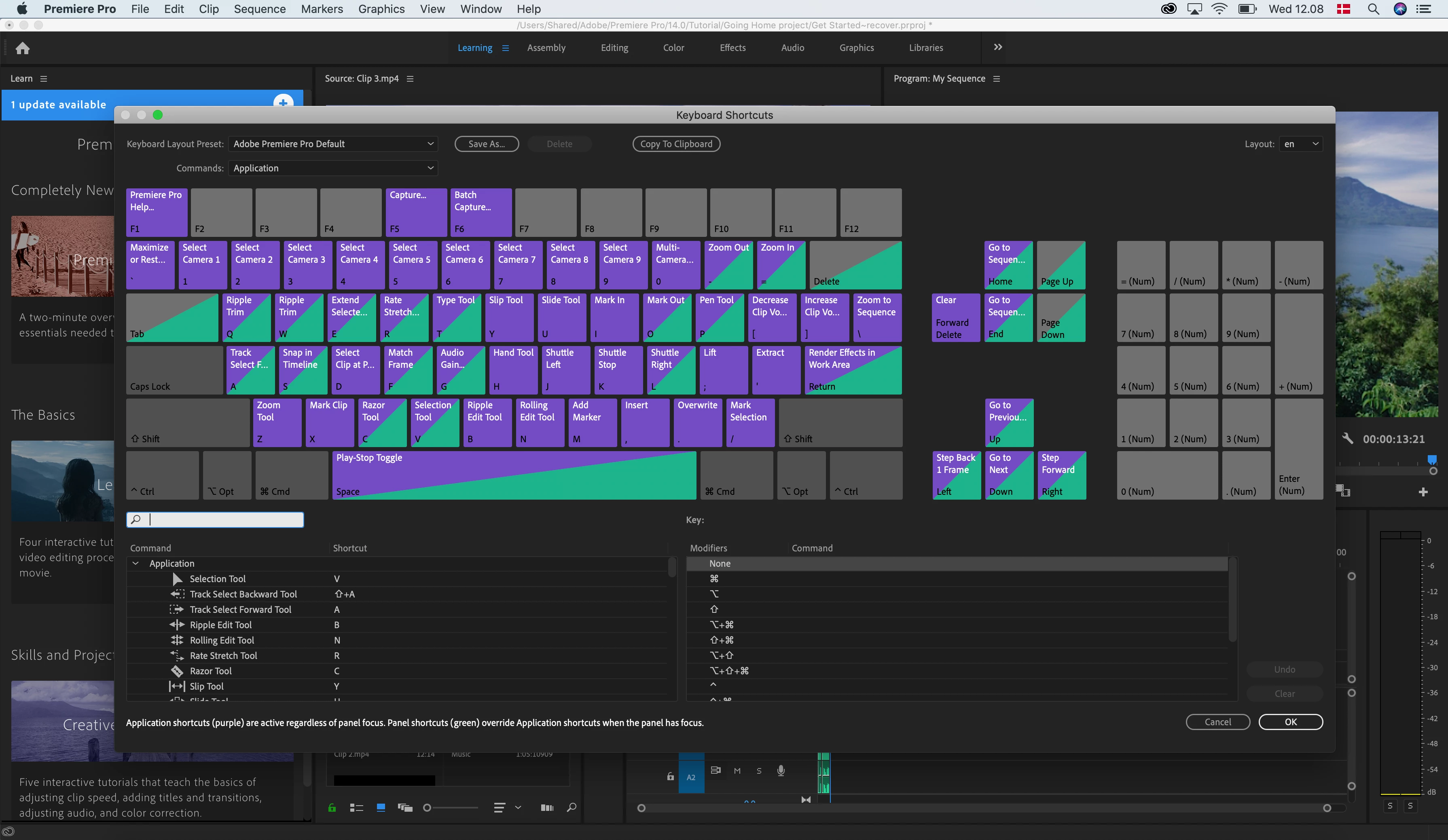The width and height of the screenshot is (1448, 840).
Task: Open the Program monitor wrench settings
Action: click(1347, 439)
